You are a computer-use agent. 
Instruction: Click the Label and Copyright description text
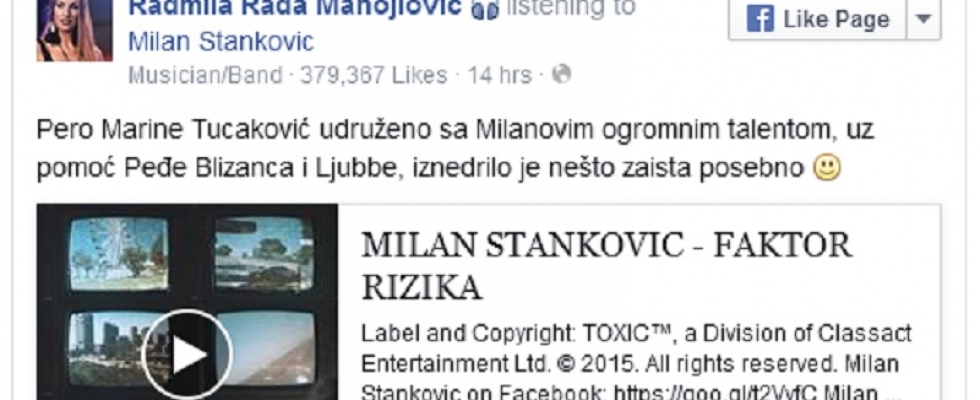(x=636, y=364)
